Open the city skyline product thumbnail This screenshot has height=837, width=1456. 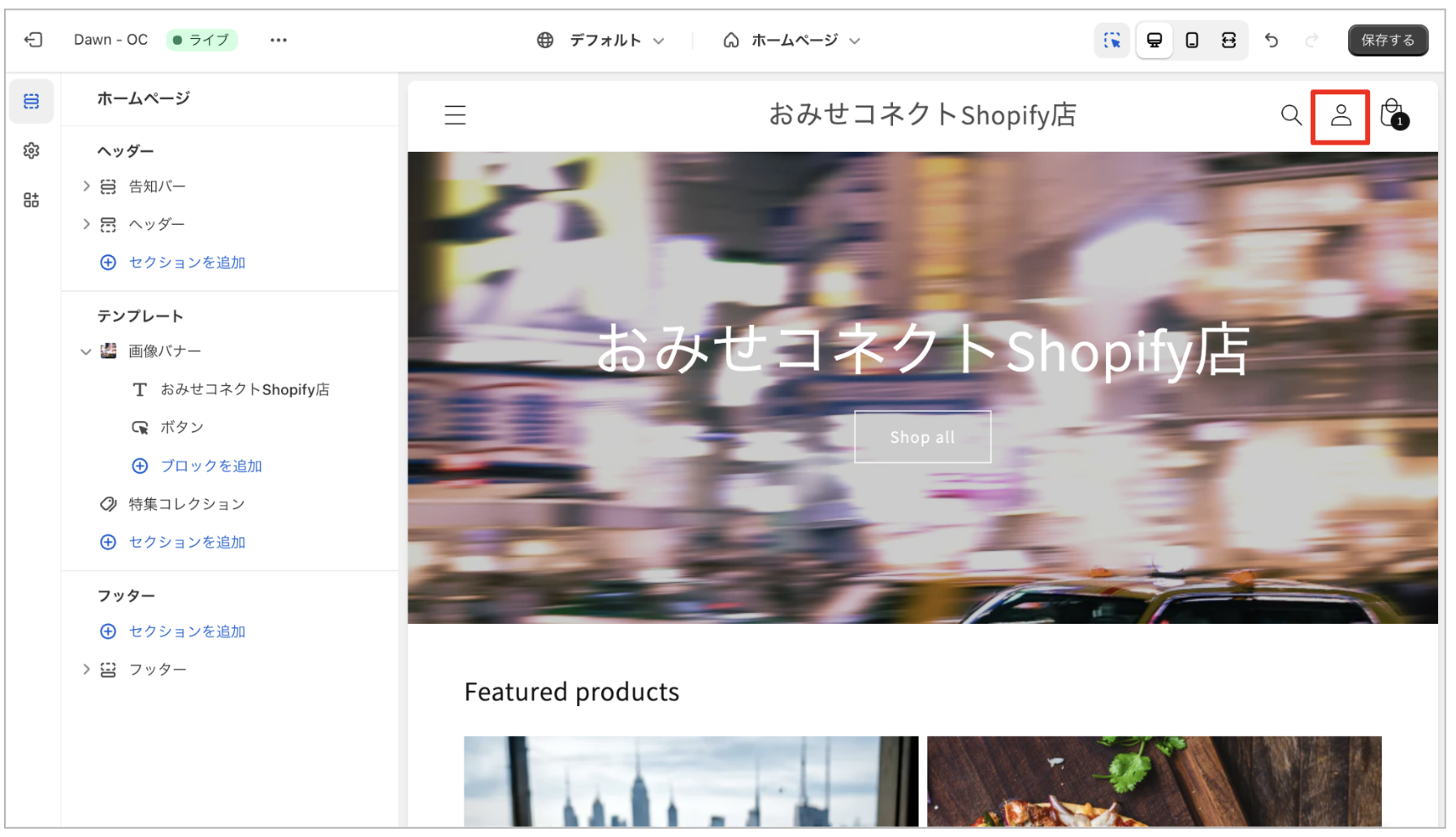click(x=691, y=782)
